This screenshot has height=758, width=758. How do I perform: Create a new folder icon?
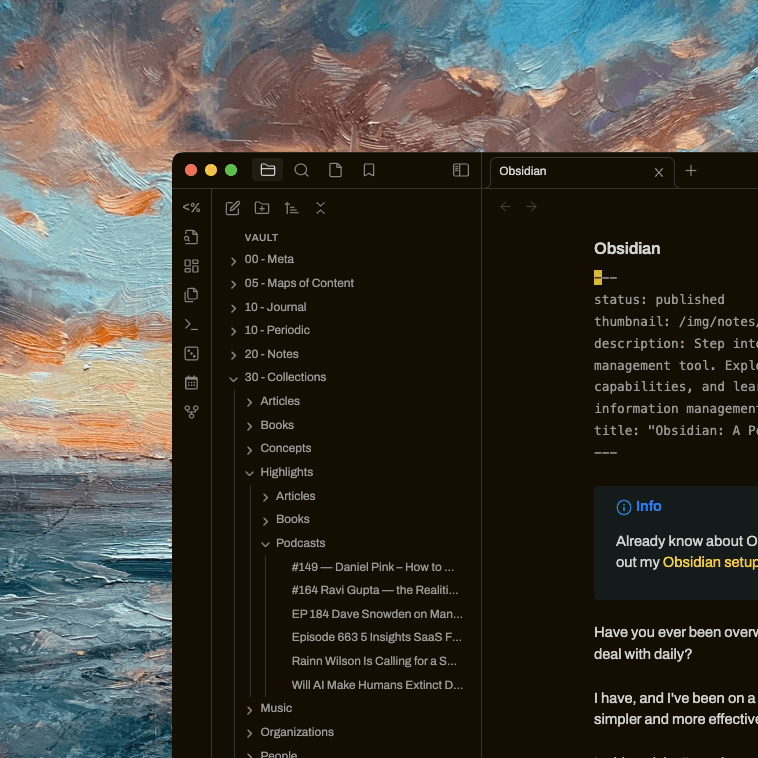point(262,208)
